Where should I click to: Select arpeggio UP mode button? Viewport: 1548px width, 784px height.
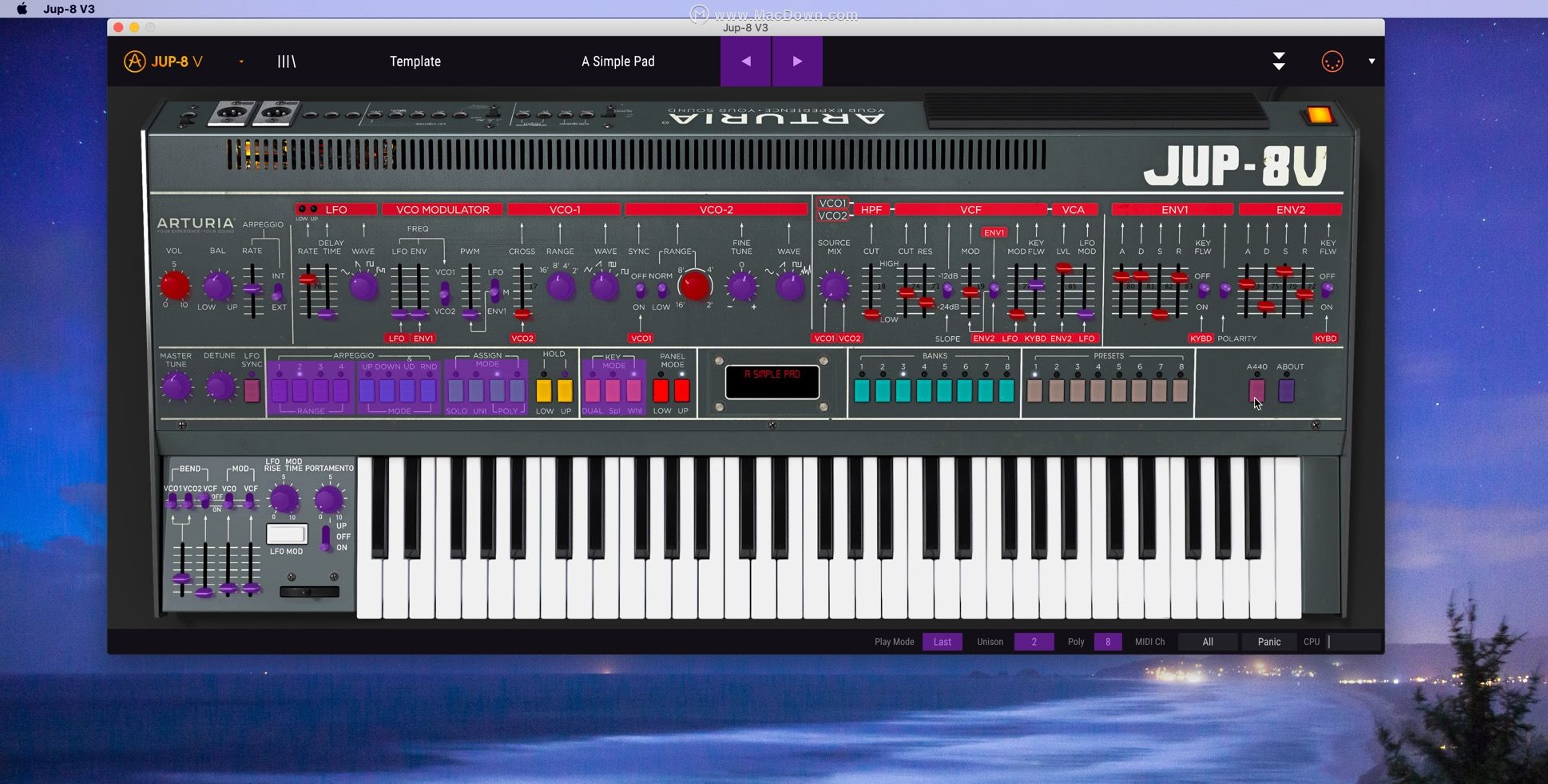pos(367,390)
